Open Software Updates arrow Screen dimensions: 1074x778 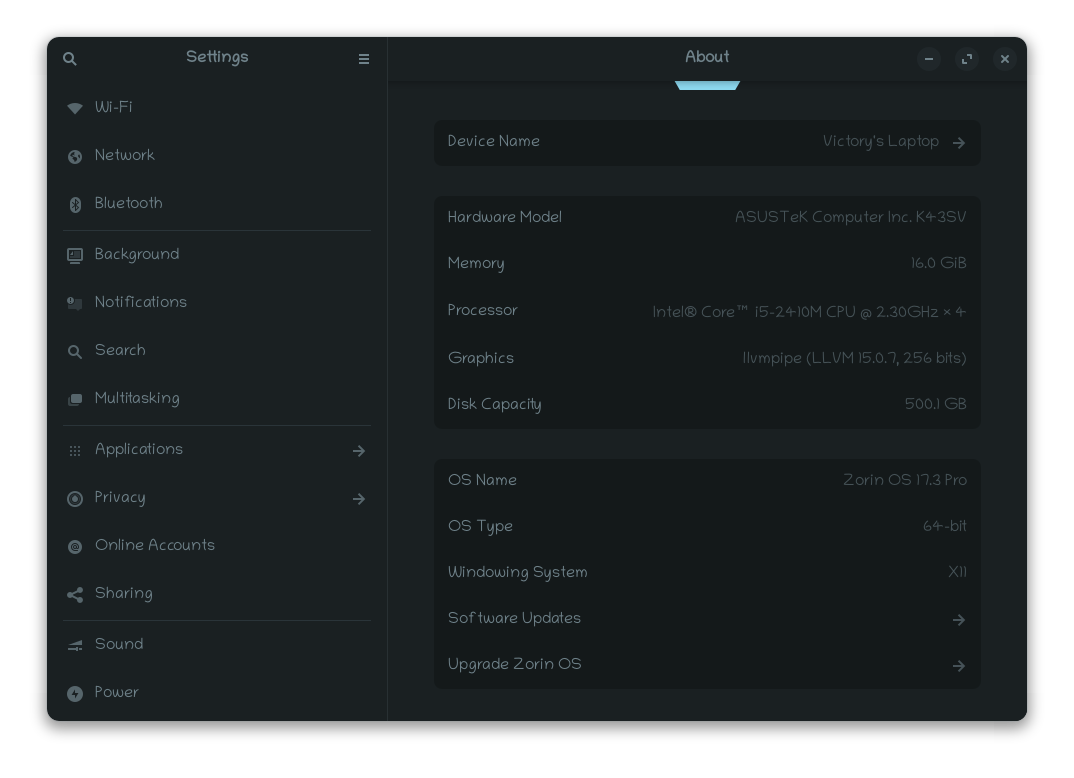958,620
